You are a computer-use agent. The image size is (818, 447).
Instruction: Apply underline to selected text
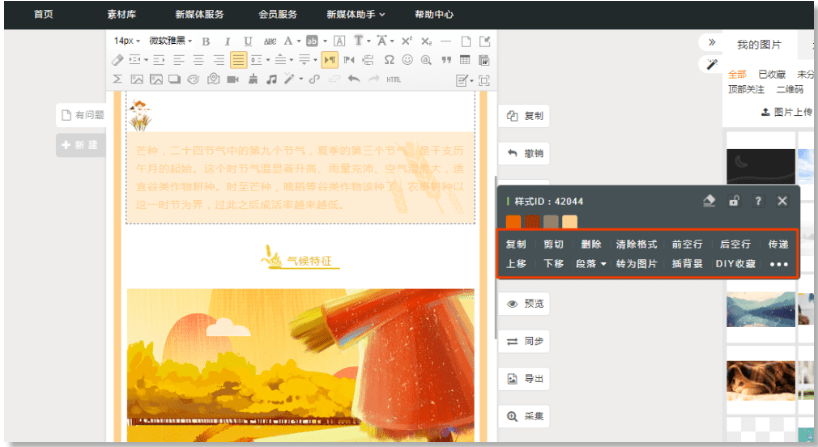point(248,42)
